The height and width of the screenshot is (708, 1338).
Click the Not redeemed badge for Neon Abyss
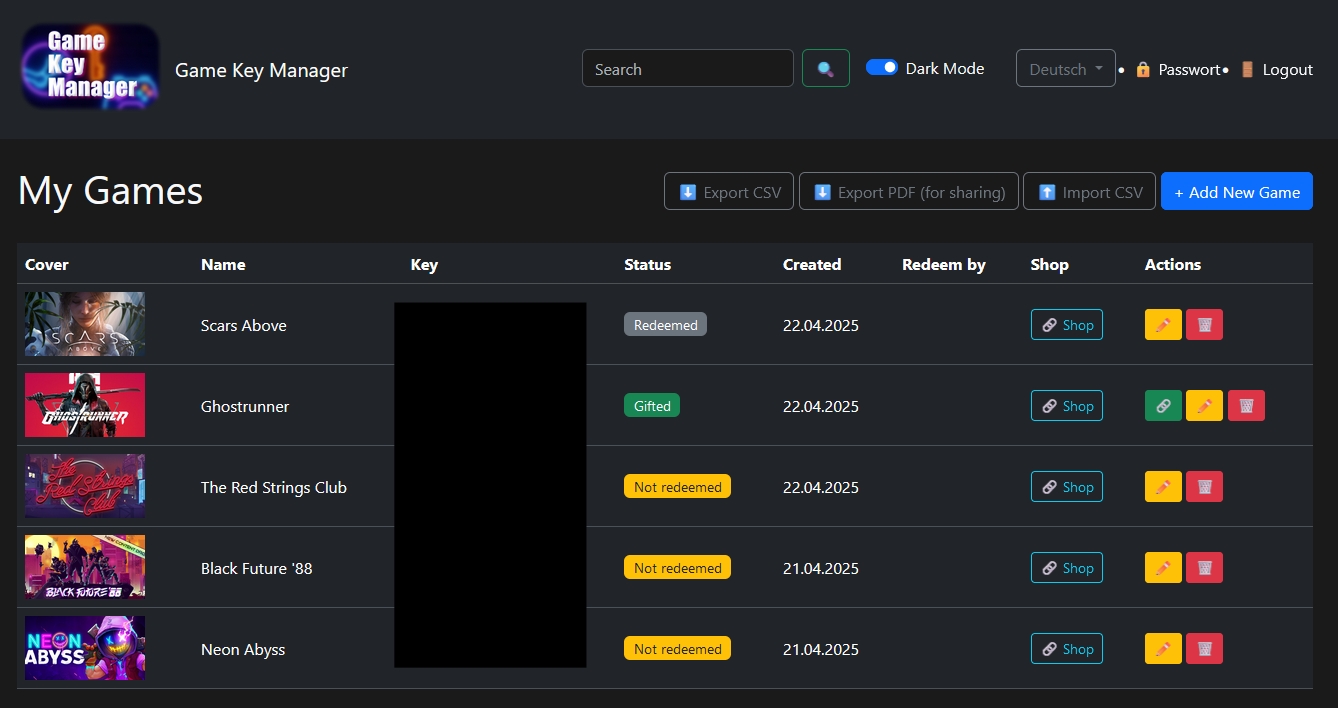point(677,648)
